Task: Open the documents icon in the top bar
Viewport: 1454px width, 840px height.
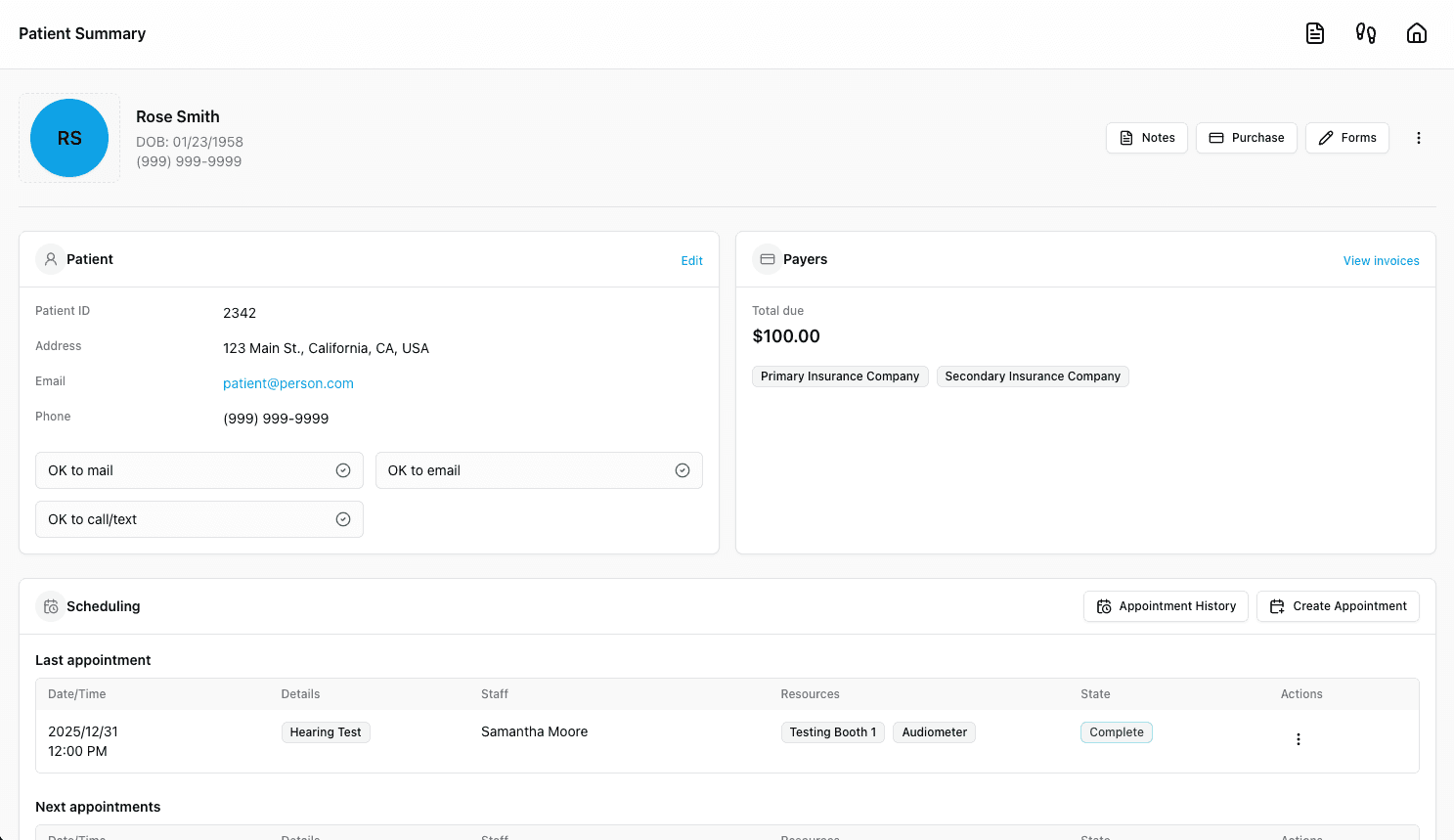Action: click(x=1314, y=33)
